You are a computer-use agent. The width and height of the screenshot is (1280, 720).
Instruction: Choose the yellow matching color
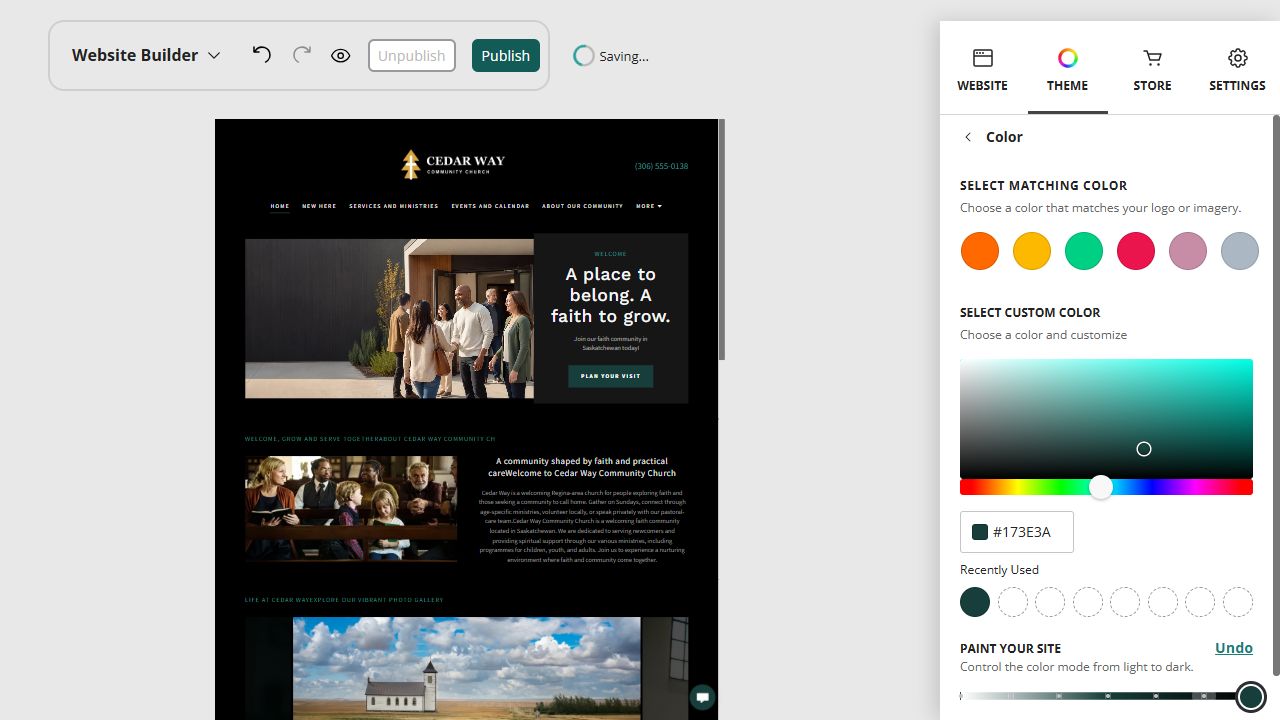click(1032, 251)
